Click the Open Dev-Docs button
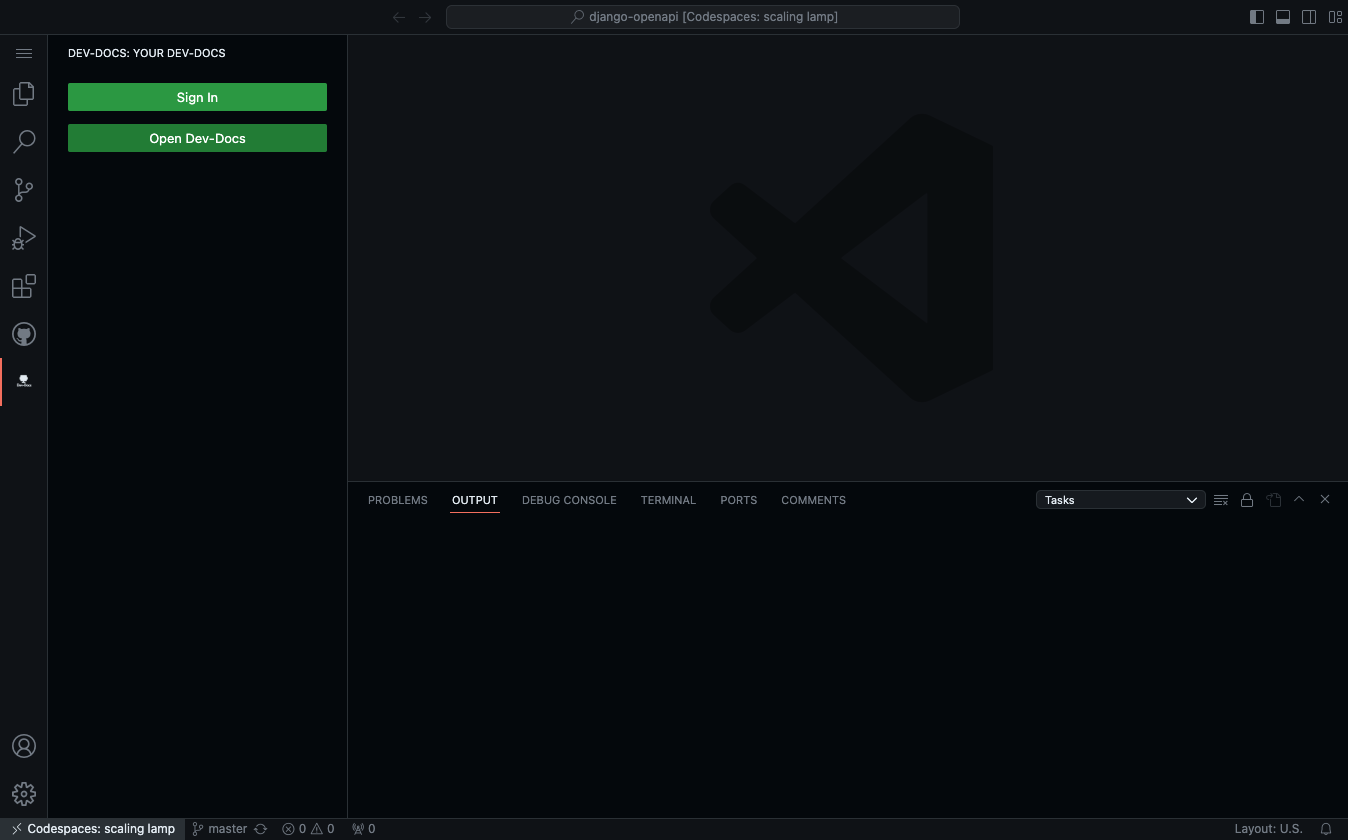1348x840 pixels. [x=197, y=138]
